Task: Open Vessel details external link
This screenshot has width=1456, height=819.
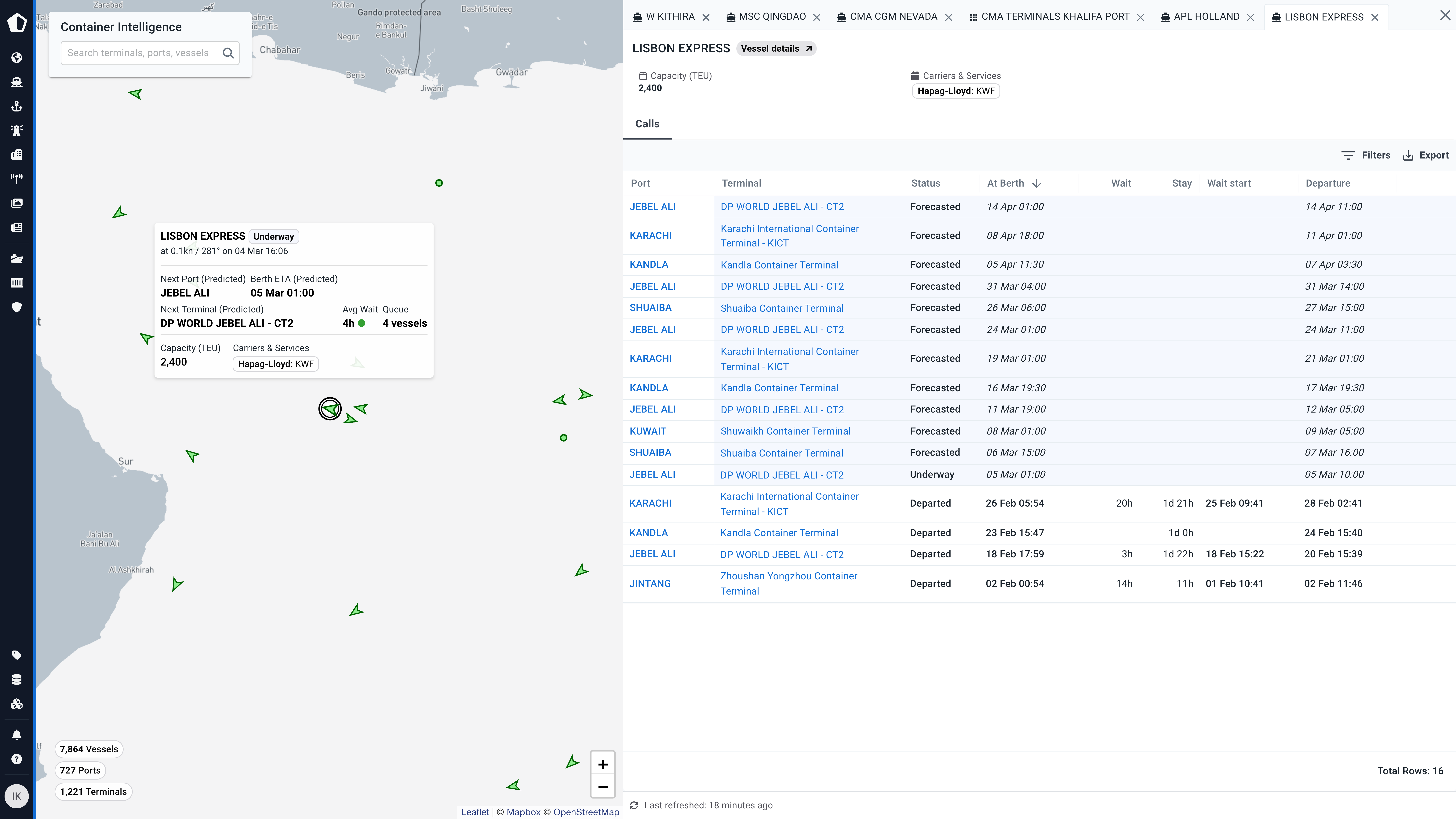Action: pyautogui.click(x=776, y=49)
